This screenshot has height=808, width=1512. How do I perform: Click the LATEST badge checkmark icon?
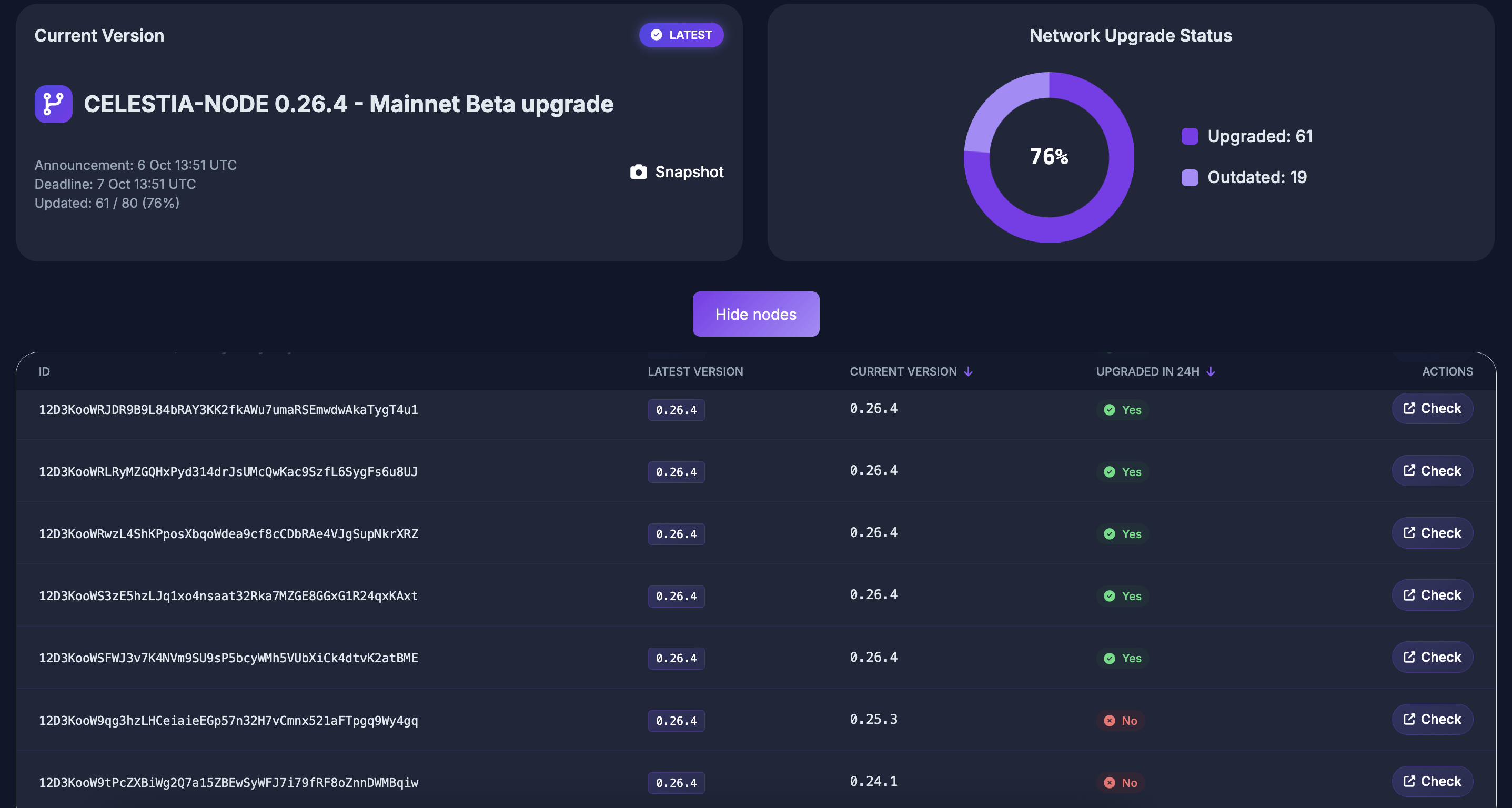coord(656,35)
